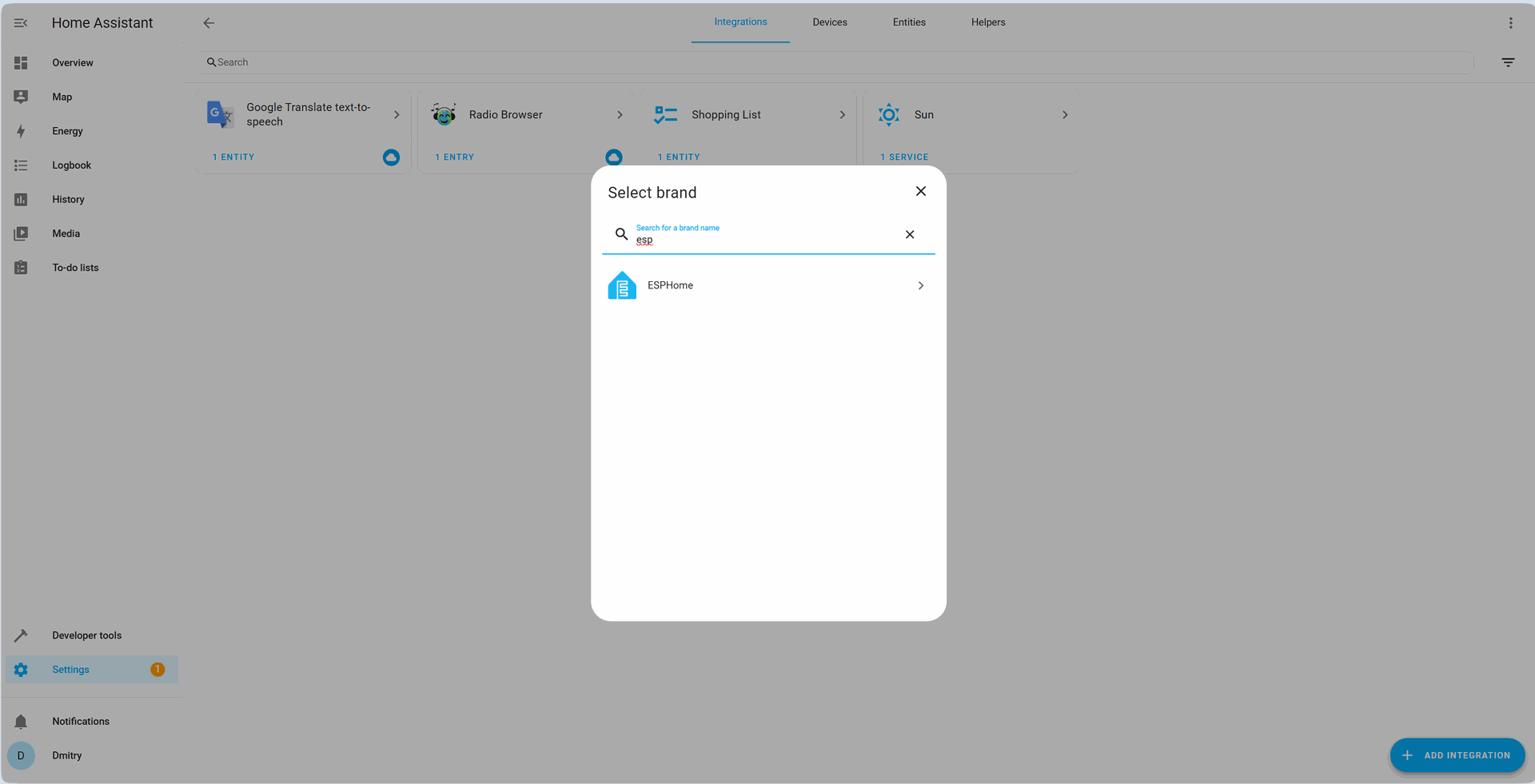Click the History menu label
Screen dimensions: 1535x784
pyautogui.click(x=68, y=200)
